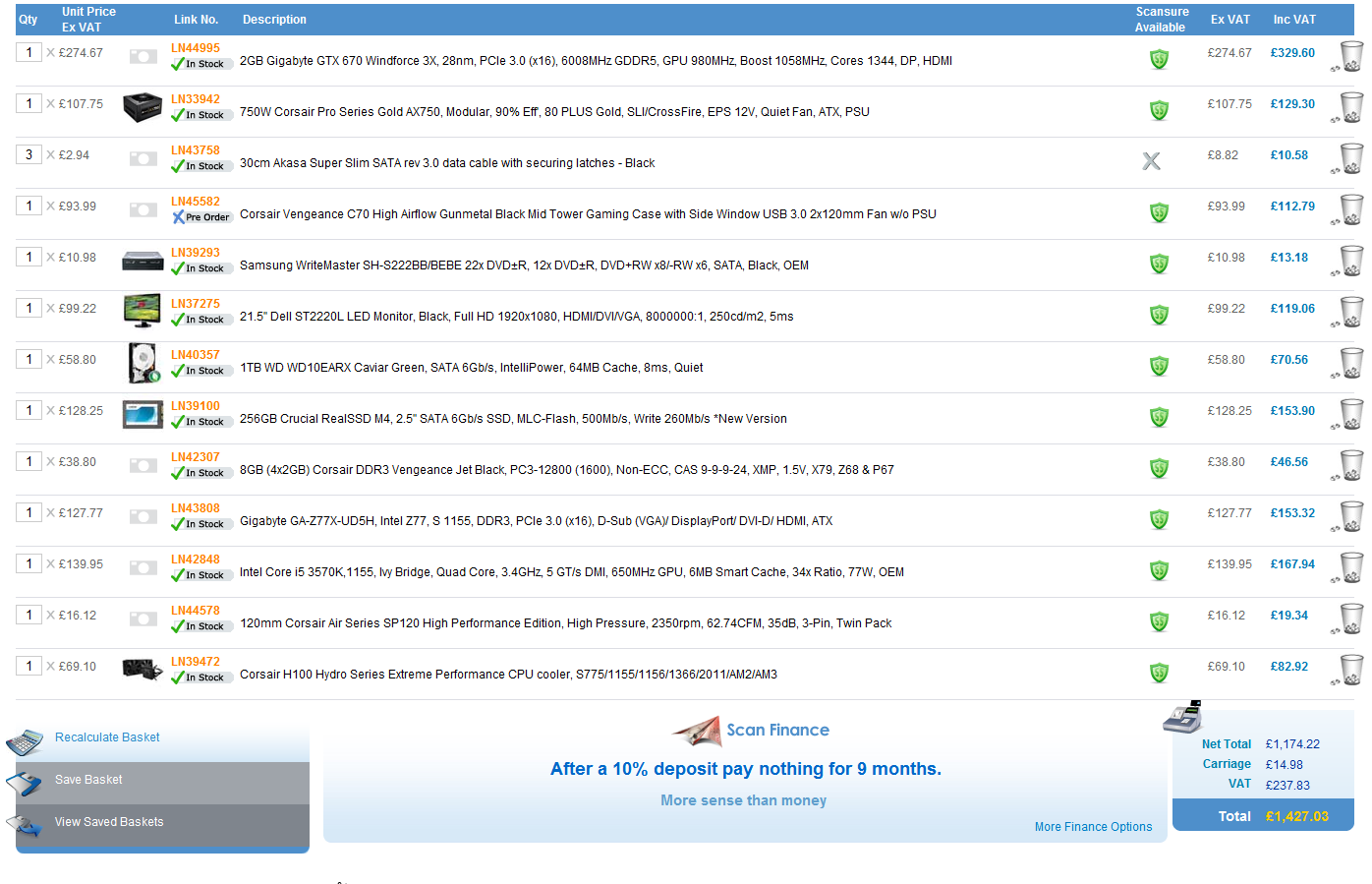Image resolution: width=1372 pixels, height=884 pixels.
Task: Open Crucial SSD product thumbnail
Action: click(x=143, y=415)
